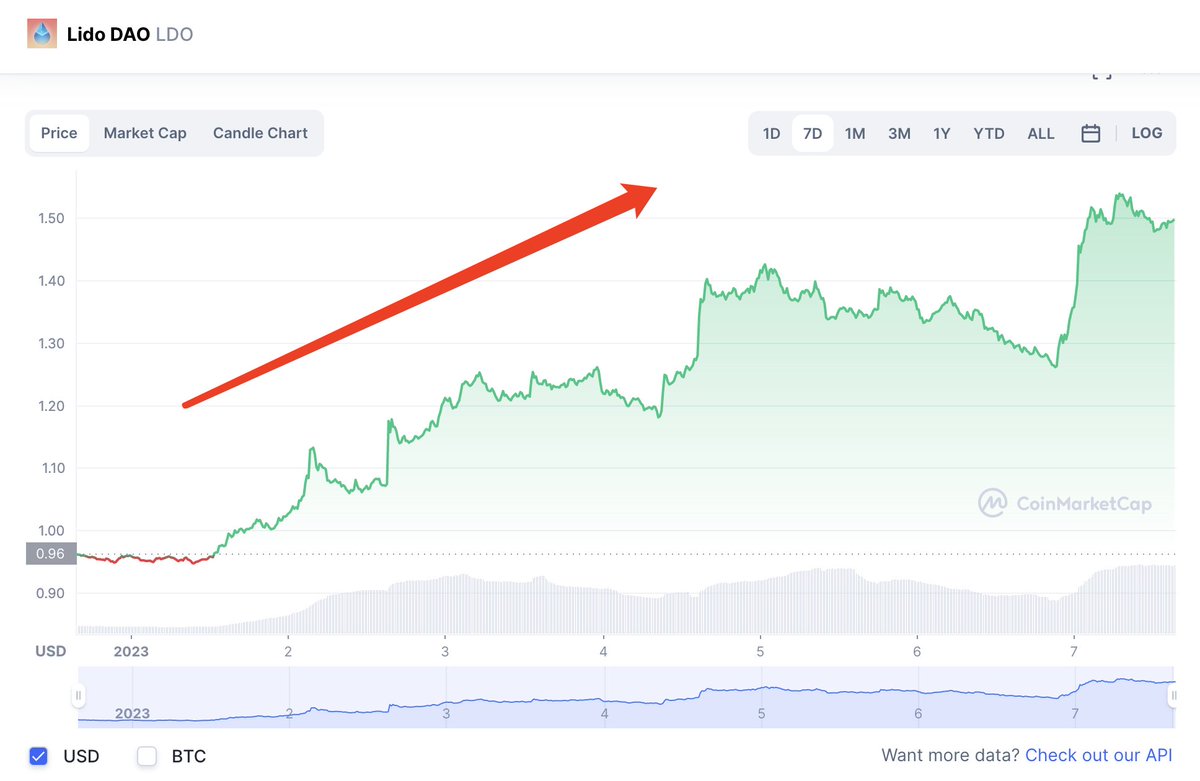The height and width of the screenshot is (781, 1200).
Task: Open the calendar date range picker
Action: pyautogui.click(x=1091, y=133)
